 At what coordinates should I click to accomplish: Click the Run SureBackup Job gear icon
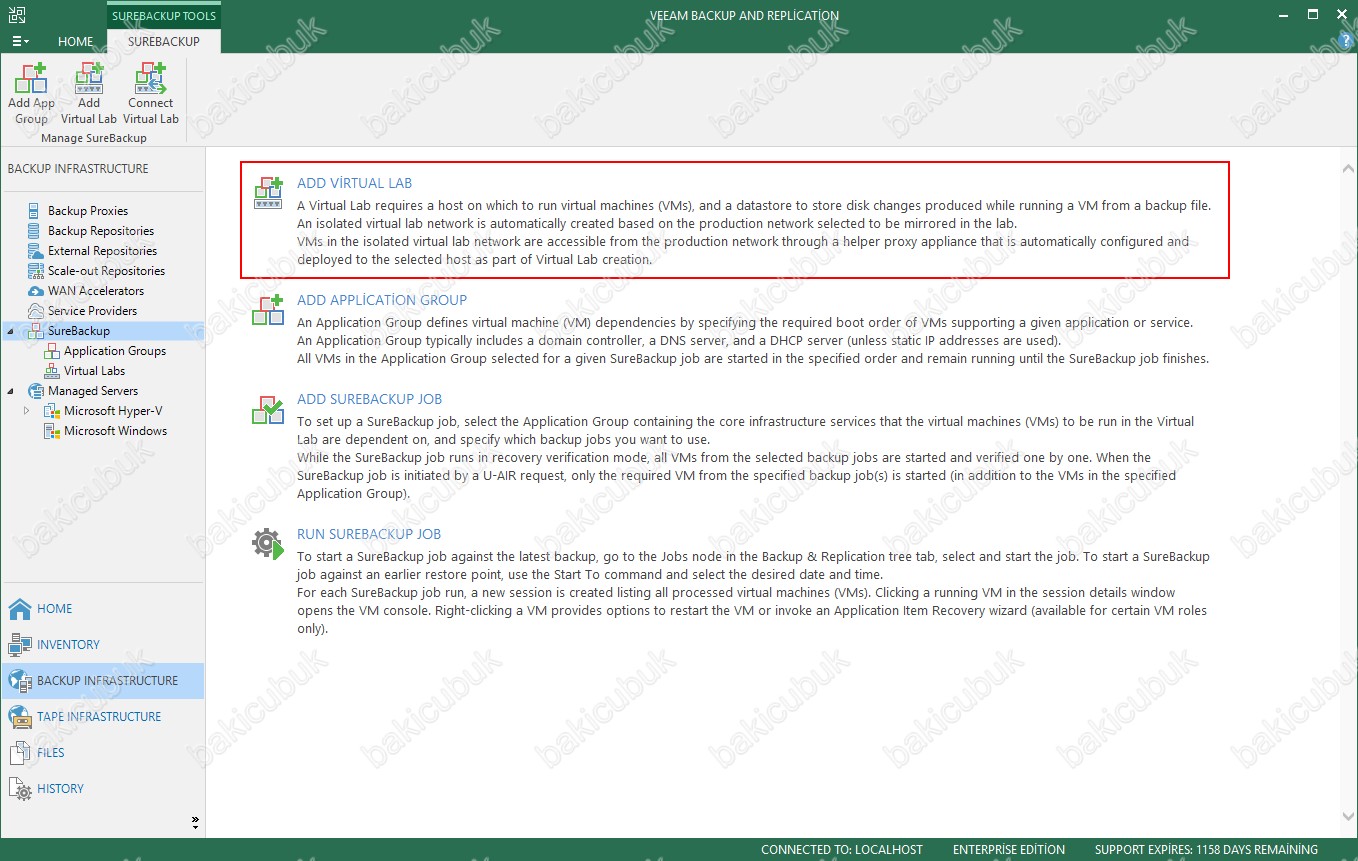[268, 544]
